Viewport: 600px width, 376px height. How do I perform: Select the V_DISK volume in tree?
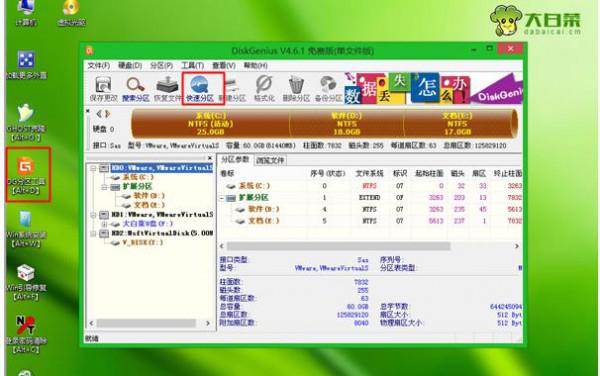click(x=142, y=243)
